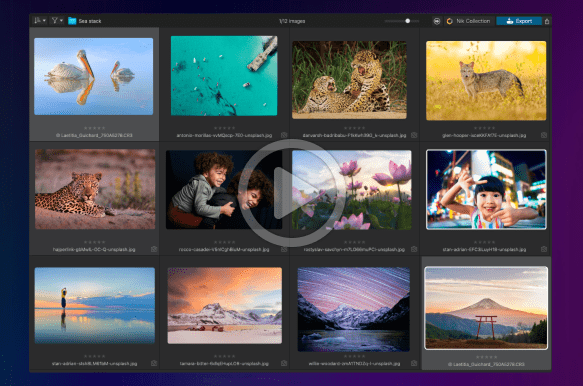Select the turquoise aerial sea thumbnail

tap(224, 75)
